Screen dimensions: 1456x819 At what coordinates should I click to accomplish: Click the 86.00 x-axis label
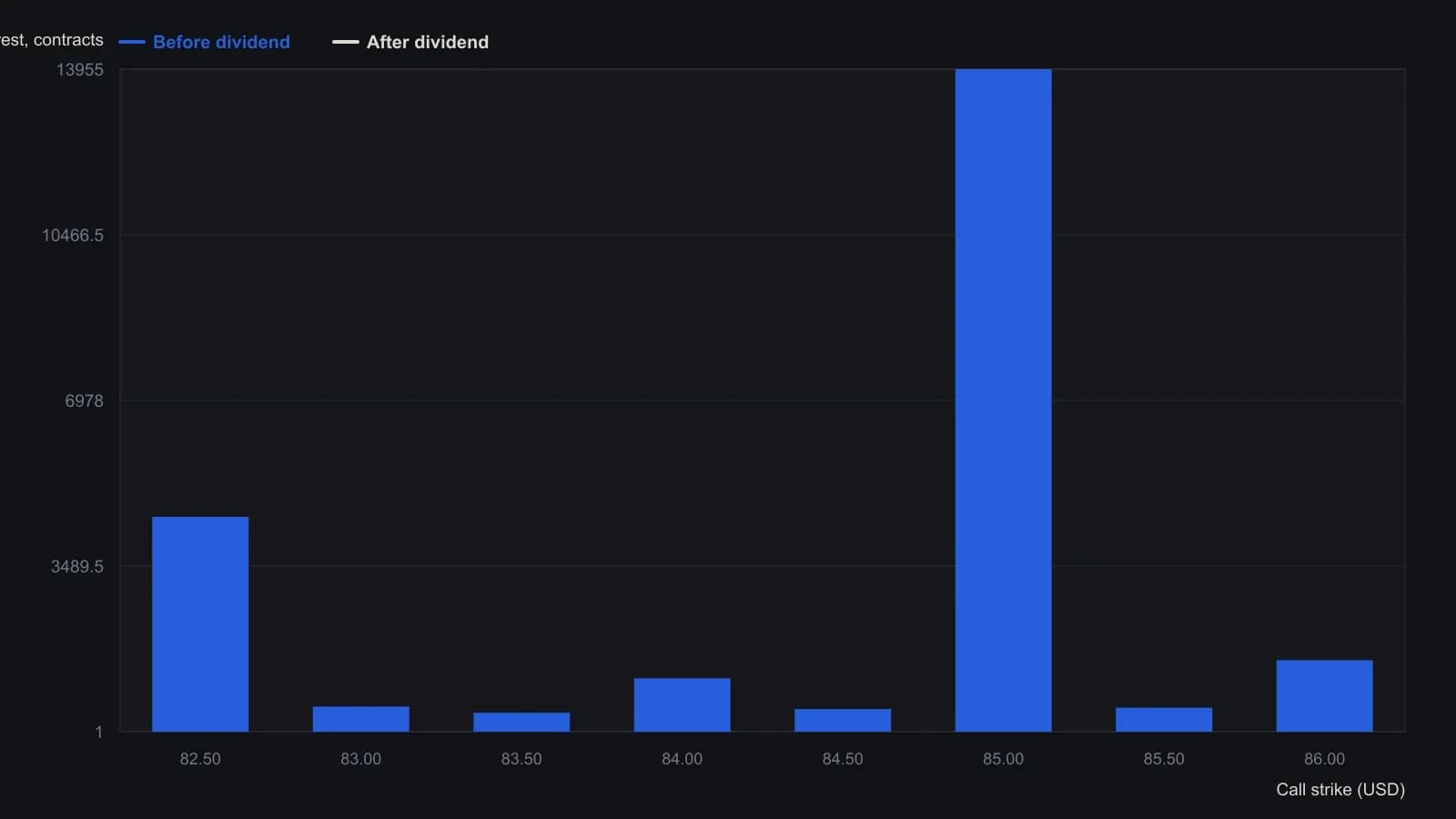pos(1325,759)
